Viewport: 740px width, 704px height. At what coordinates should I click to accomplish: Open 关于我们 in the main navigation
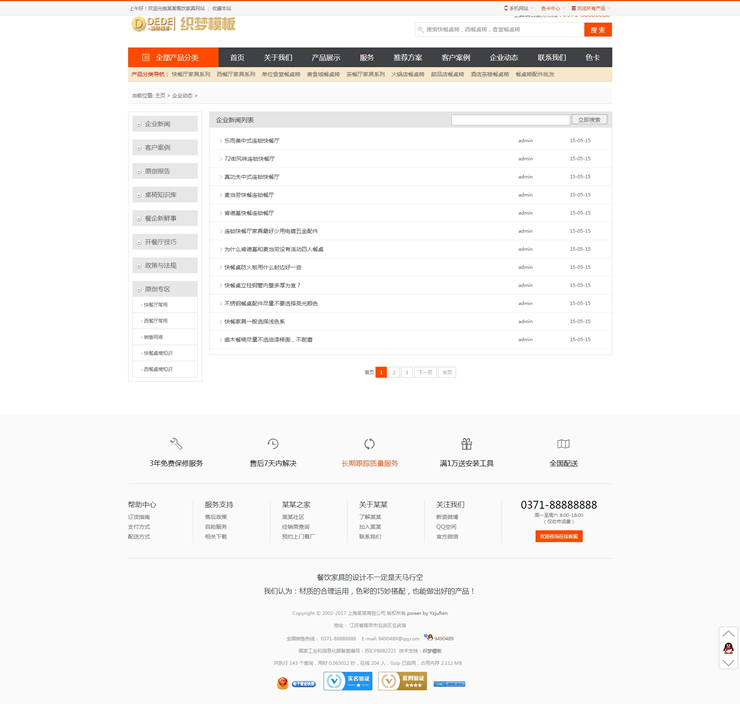click(x=278, y=58)
